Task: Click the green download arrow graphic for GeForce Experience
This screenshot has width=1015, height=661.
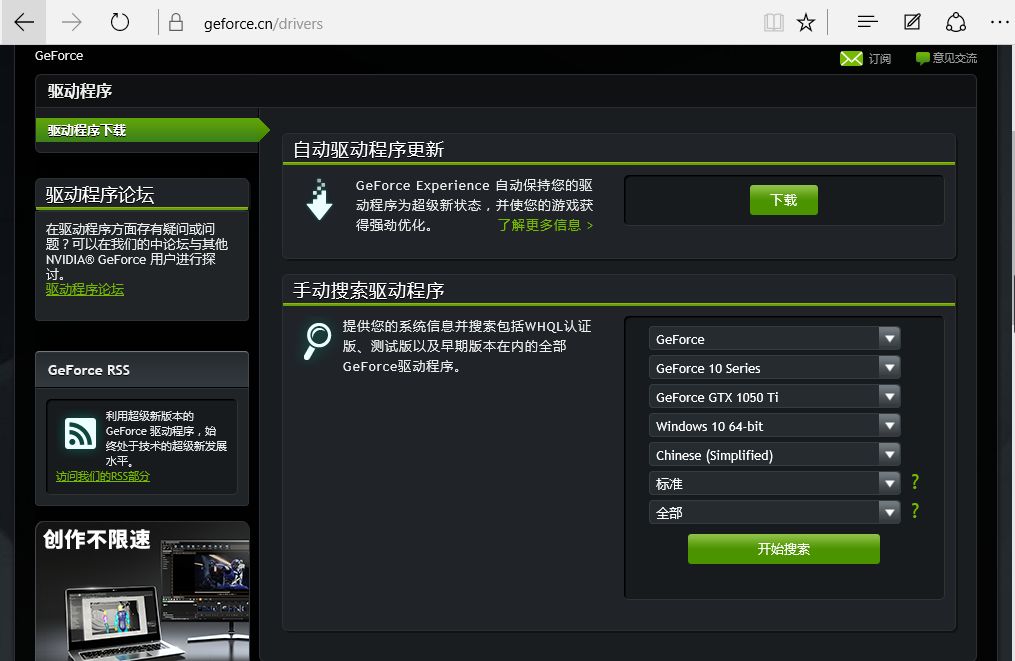Action: [318, 197]
